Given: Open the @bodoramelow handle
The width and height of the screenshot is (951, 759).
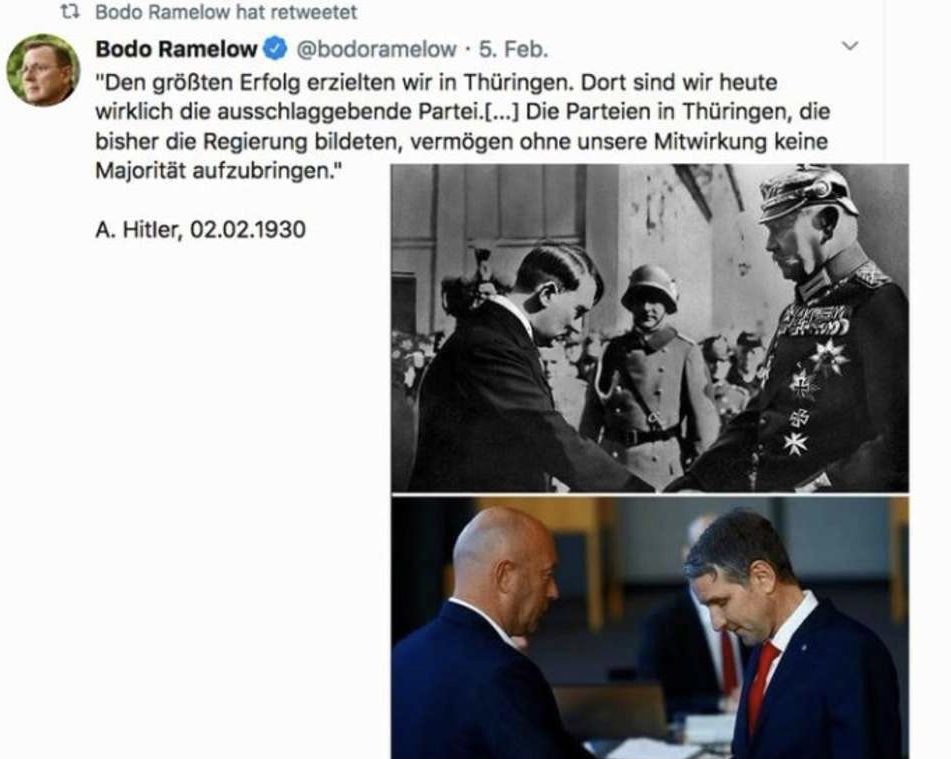Looking at the screenshot, I should coord(376,49).
